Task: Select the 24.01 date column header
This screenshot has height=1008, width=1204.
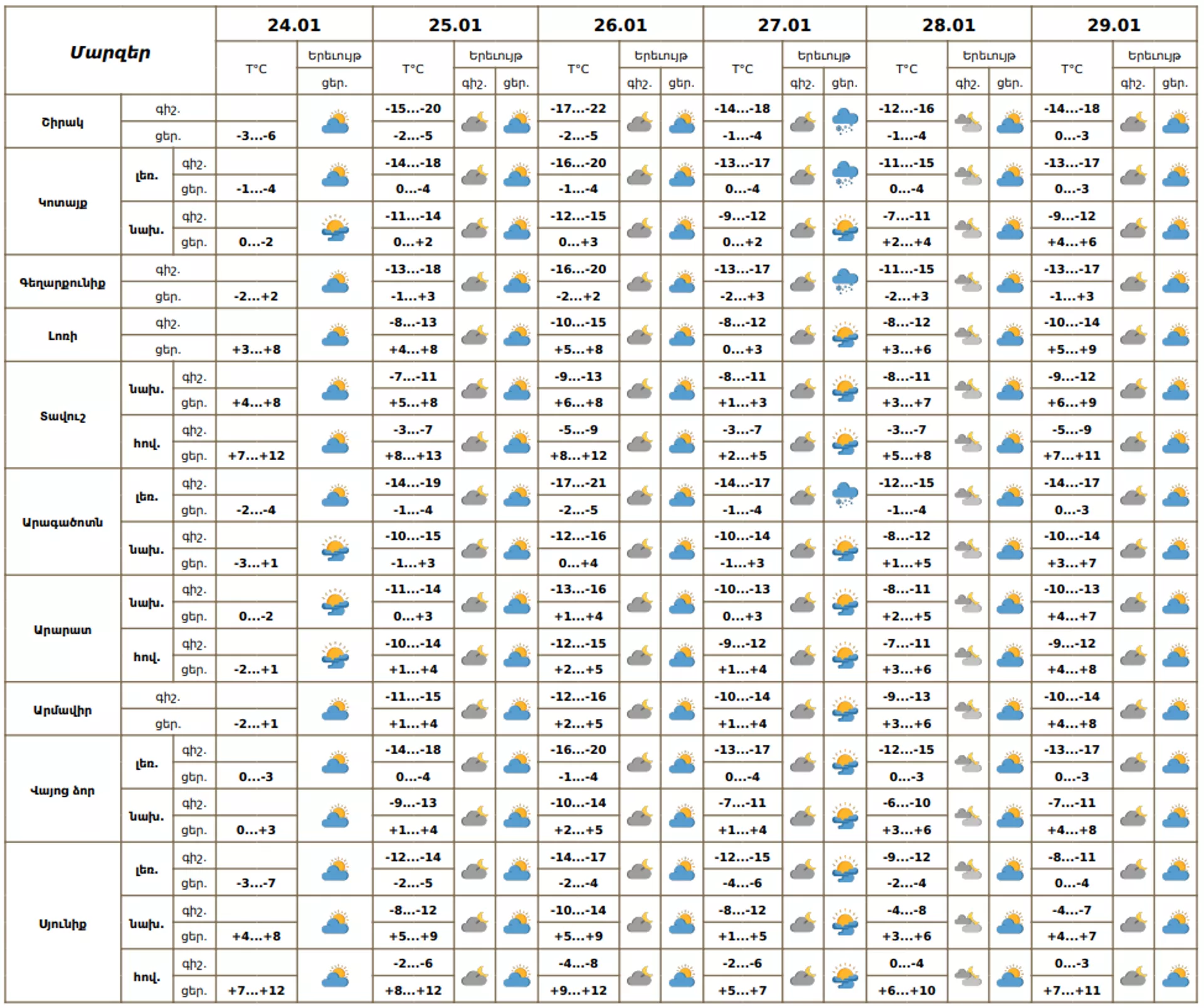Action: point(294,25)
